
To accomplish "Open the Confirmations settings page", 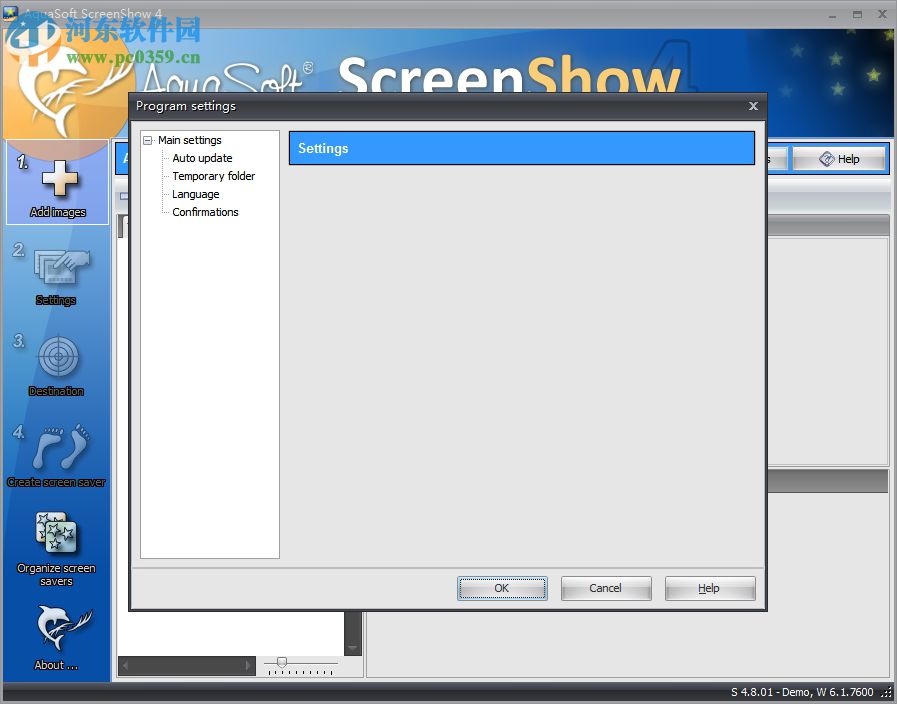I will (x=204, y=212).
